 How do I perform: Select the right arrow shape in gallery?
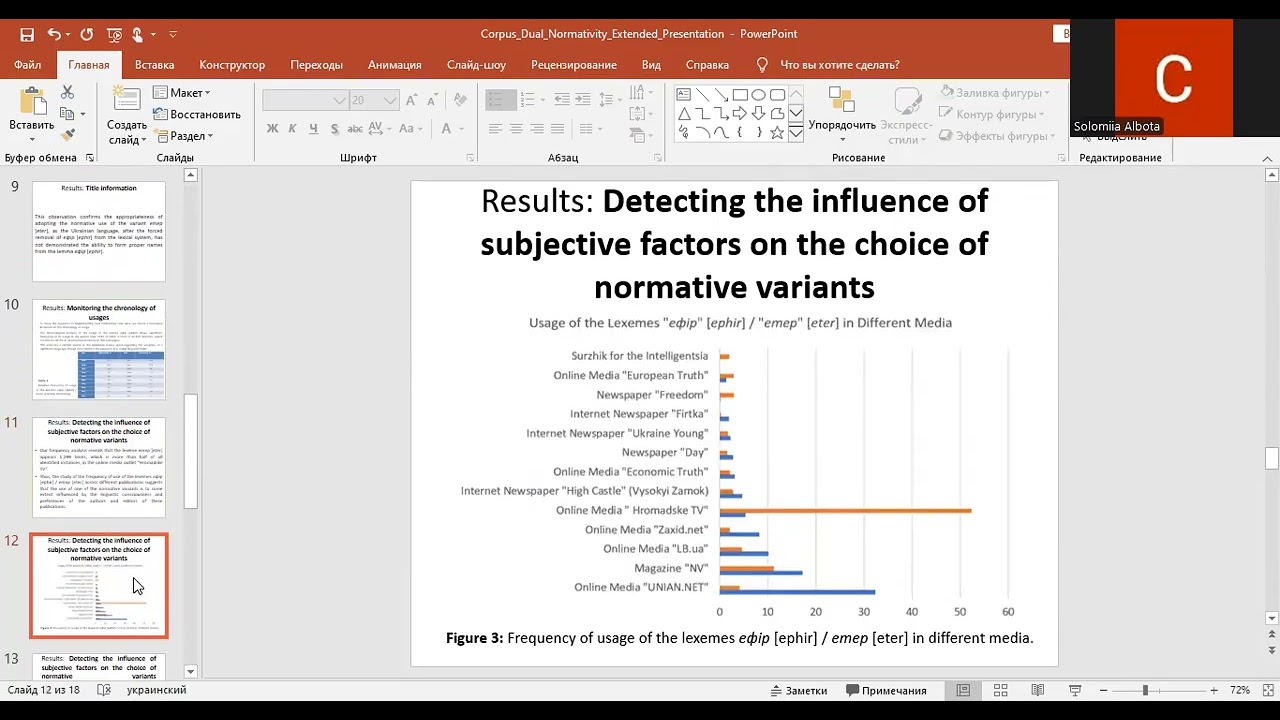(740, 113)
